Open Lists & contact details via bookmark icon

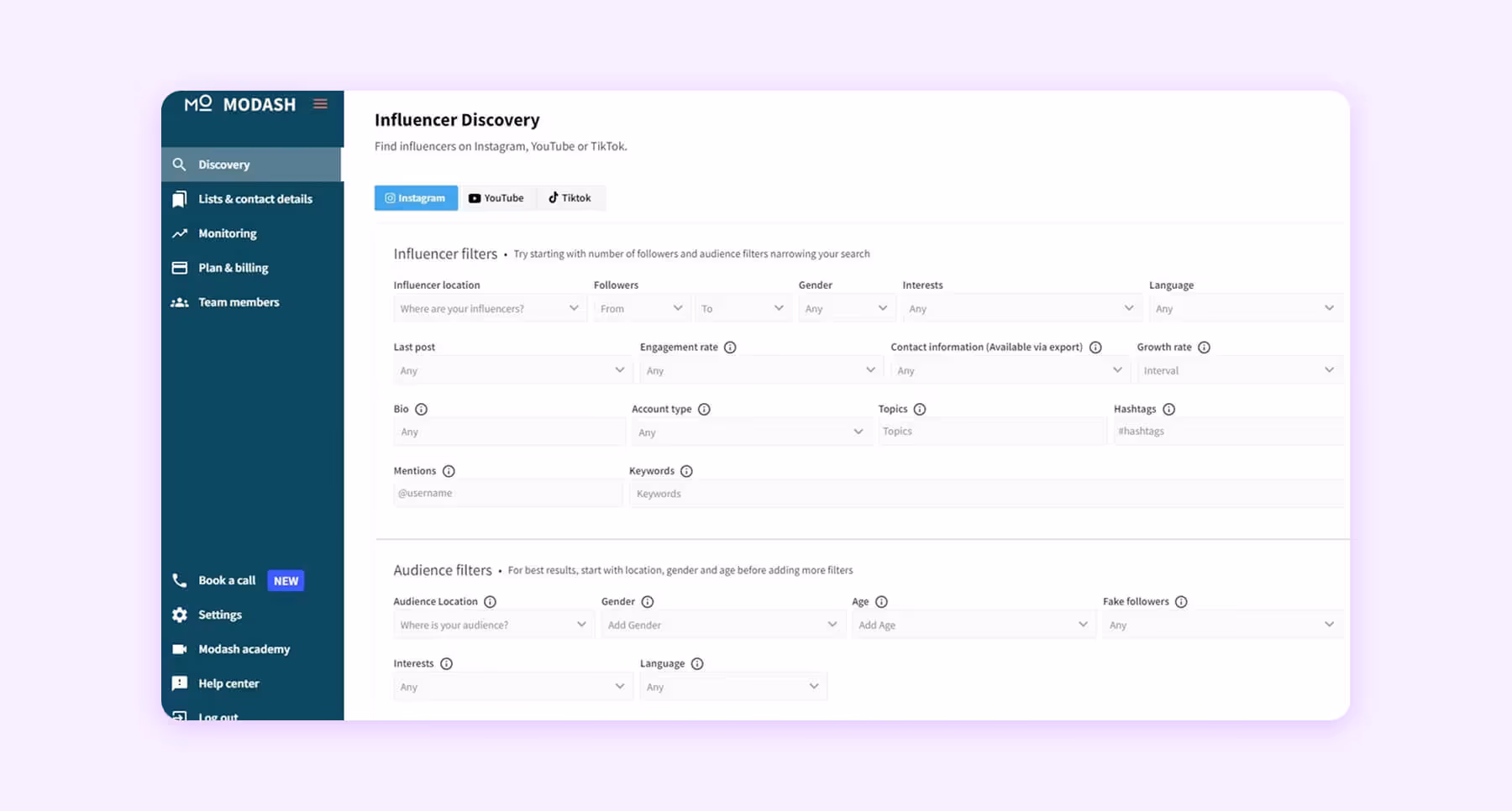[x=179, y=198]
